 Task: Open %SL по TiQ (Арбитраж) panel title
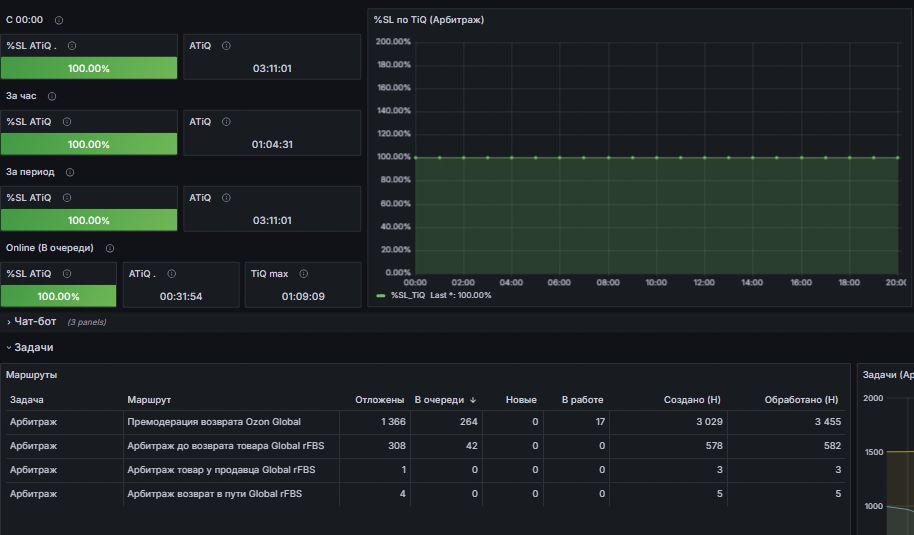[429, 20]
